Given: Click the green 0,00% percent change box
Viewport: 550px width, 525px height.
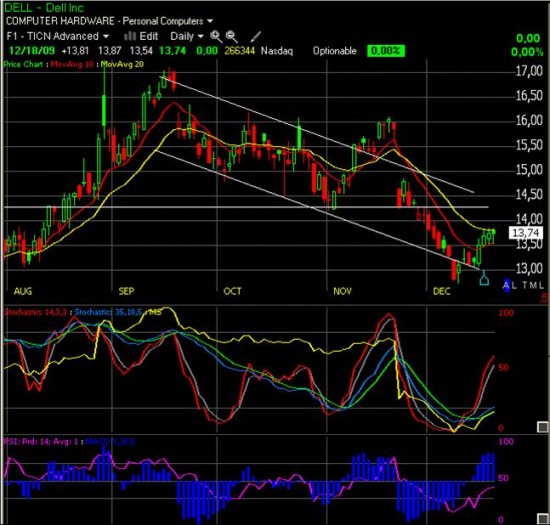Looking at the screenshot, I should pos(386,51).
